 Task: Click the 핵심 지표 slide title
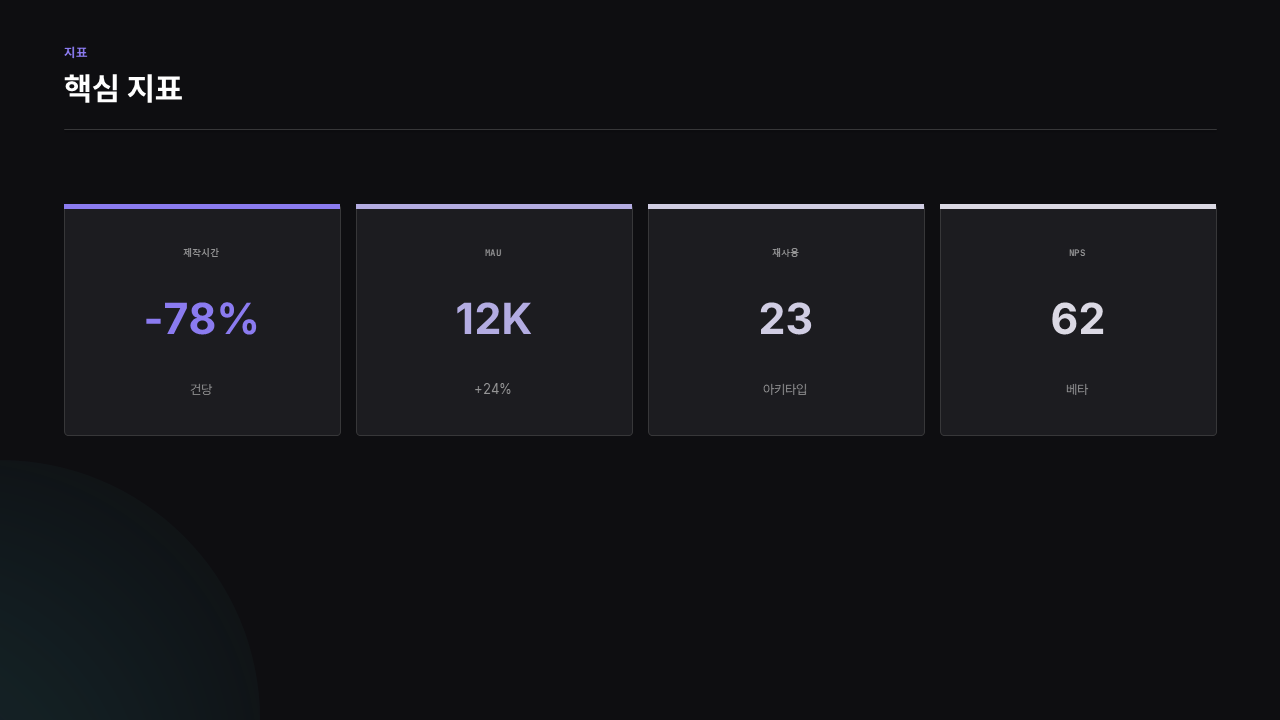[x=123, y=88]
